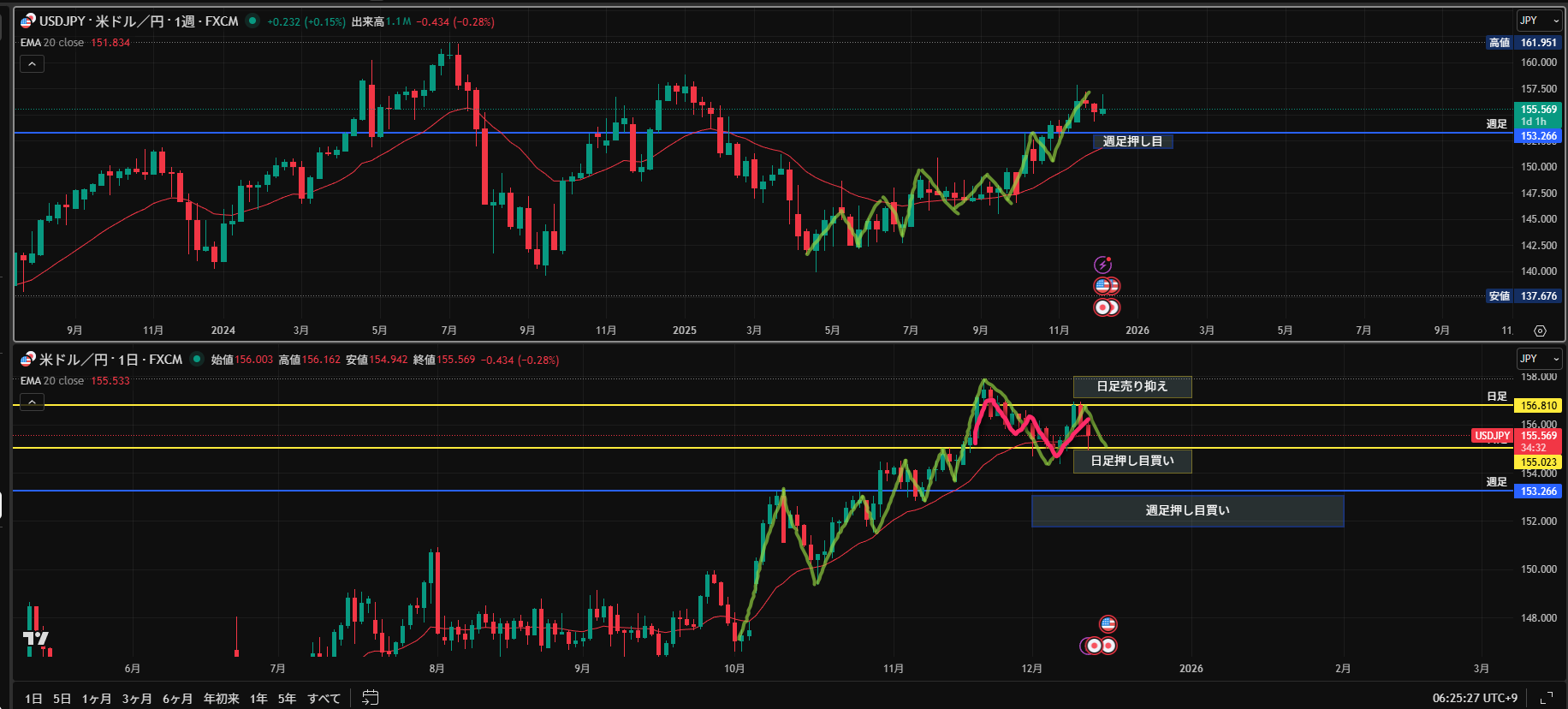This screenshot has width=1568, height=709.
Task: Click the USDJPY flag symbol icon in top chart
Action: (28, 21)
